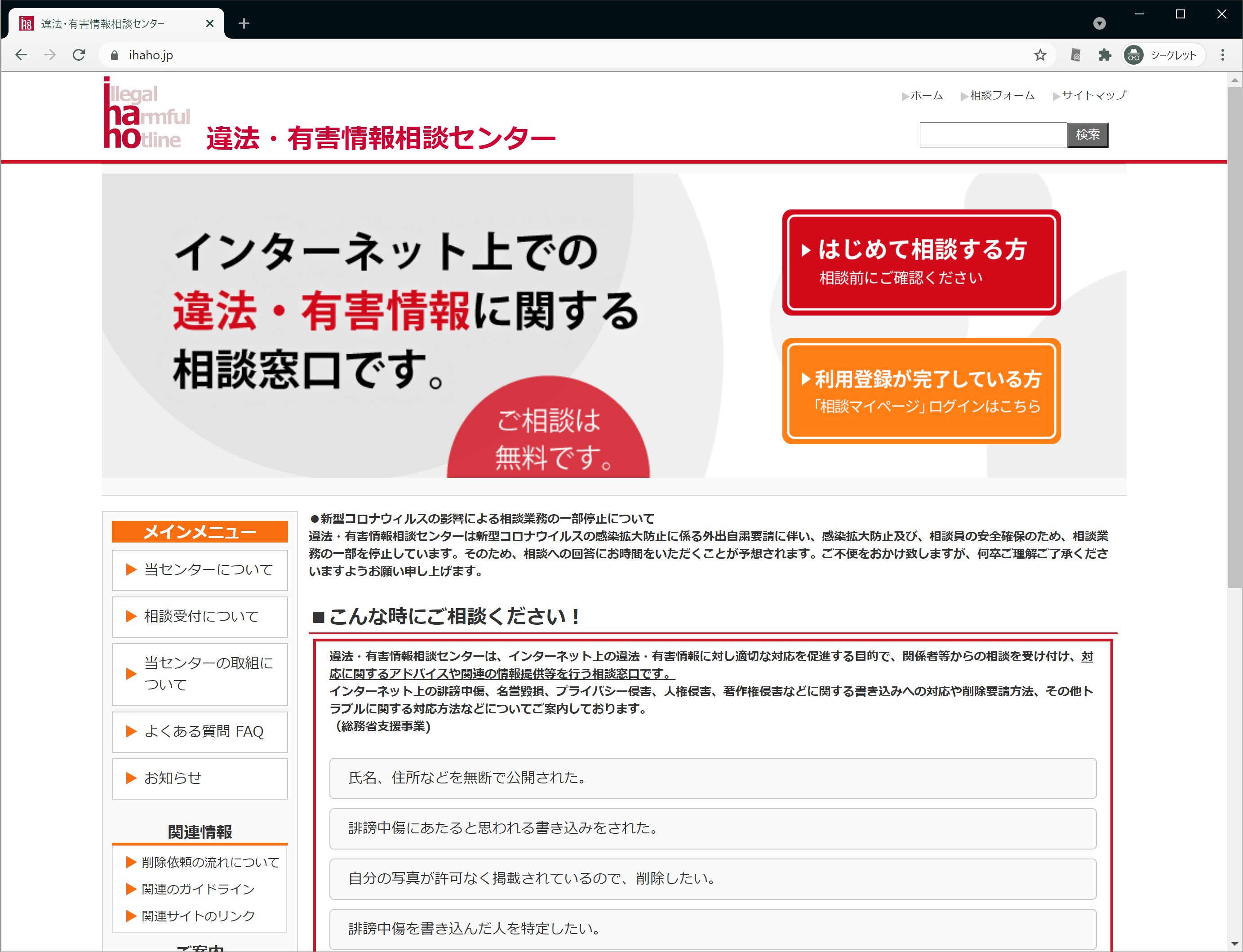Image resolution: width=1243 pixels, height=952 pixels.
Task: Click the tab search dropdown arrow
Action: [x=1099, y=23]
